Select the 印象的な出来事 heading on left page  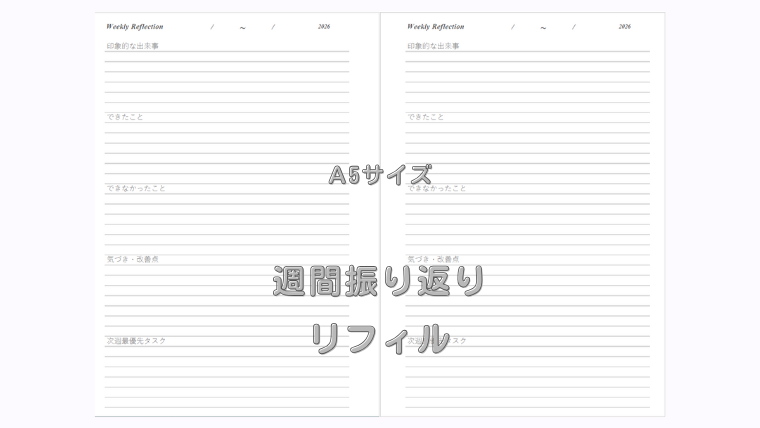pos(133,46)
